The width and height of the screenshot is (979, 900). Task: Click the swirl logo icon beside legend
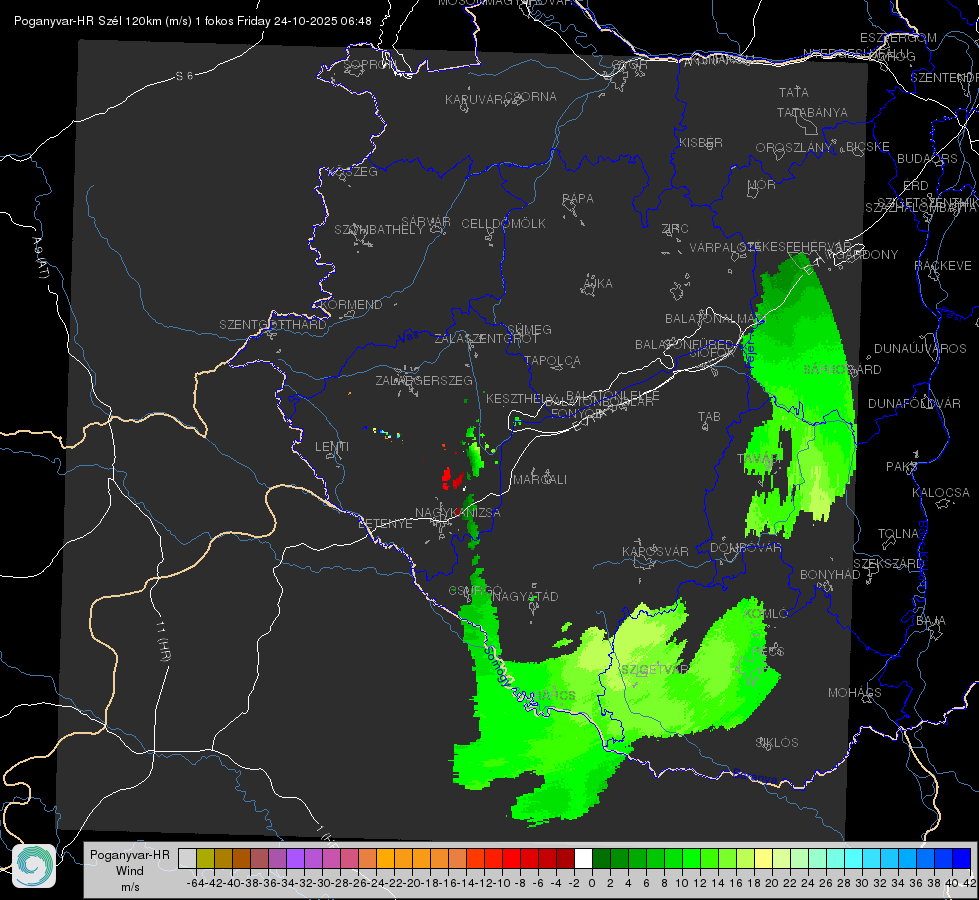point(34,866)
